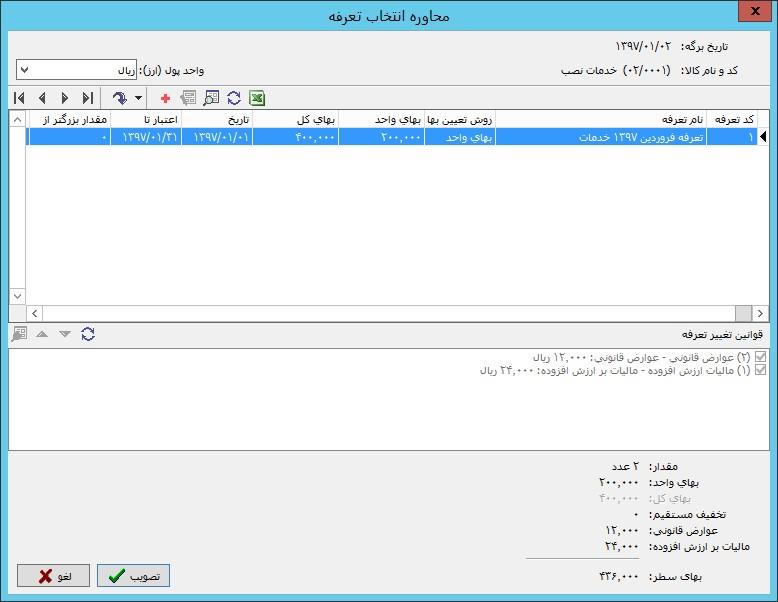The width and height of the screenshot is (778, 602).
Task: Select the تعرفه فروردین ۱۳۹۷ خدمات row
Action: (x=600, y=138)
